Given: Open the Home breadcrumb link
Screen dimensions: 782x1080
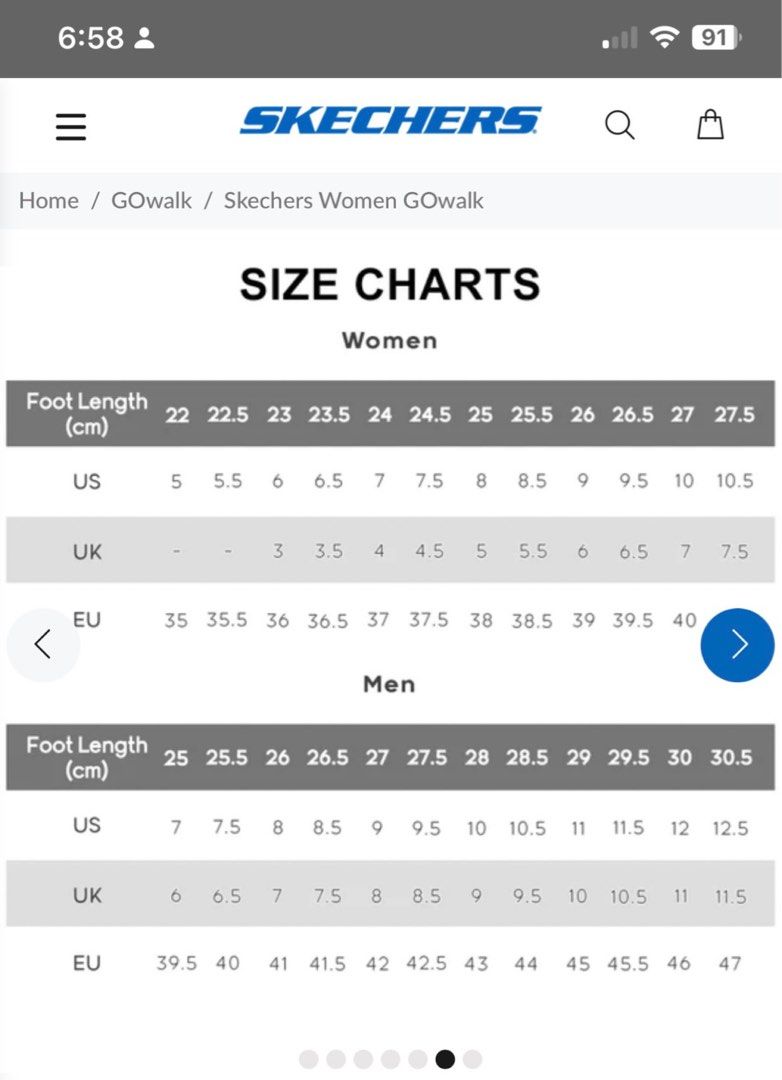Looking at the screenshot, I should click(48, 200).
